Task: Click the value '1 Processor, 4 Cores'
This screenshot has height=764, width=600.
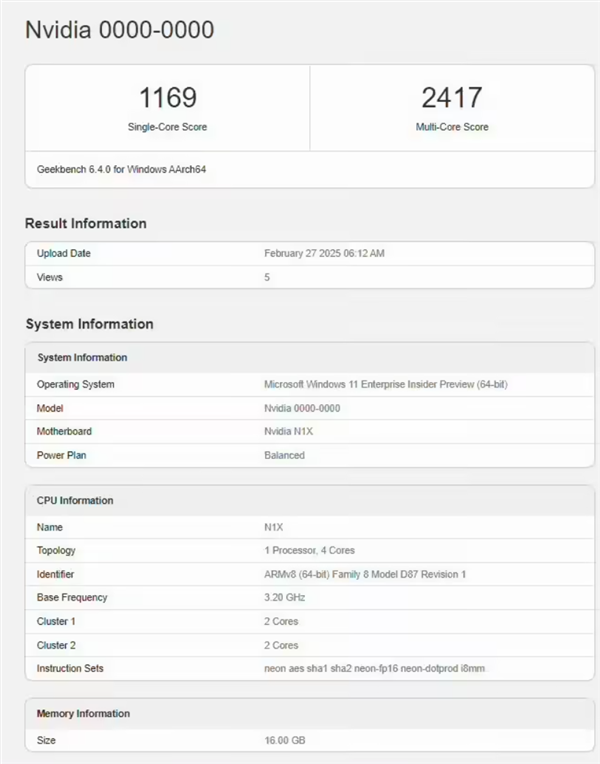Action: point(310,551)
